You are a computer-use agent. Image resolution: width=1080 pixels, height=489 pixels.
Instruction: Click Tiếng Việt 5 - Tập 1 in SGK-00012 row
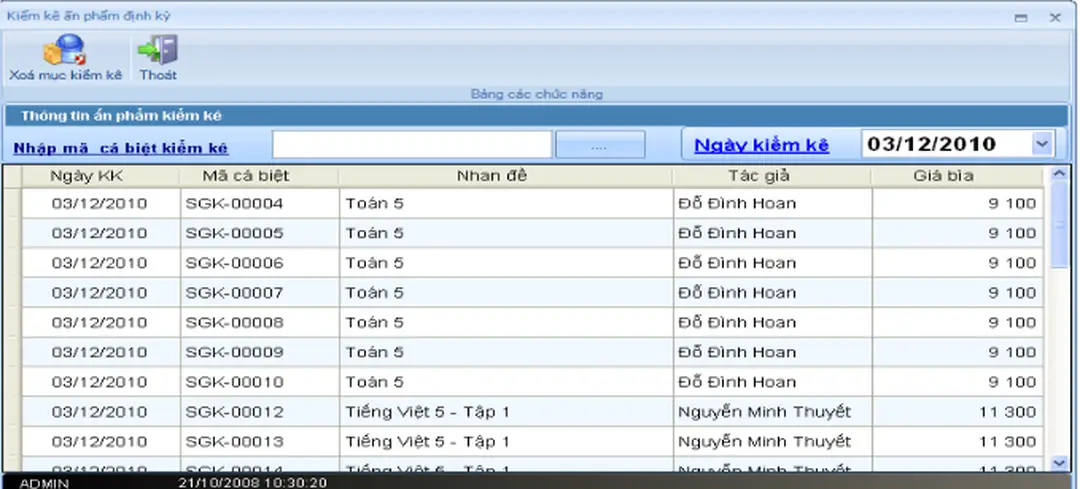tap(427, 412)
